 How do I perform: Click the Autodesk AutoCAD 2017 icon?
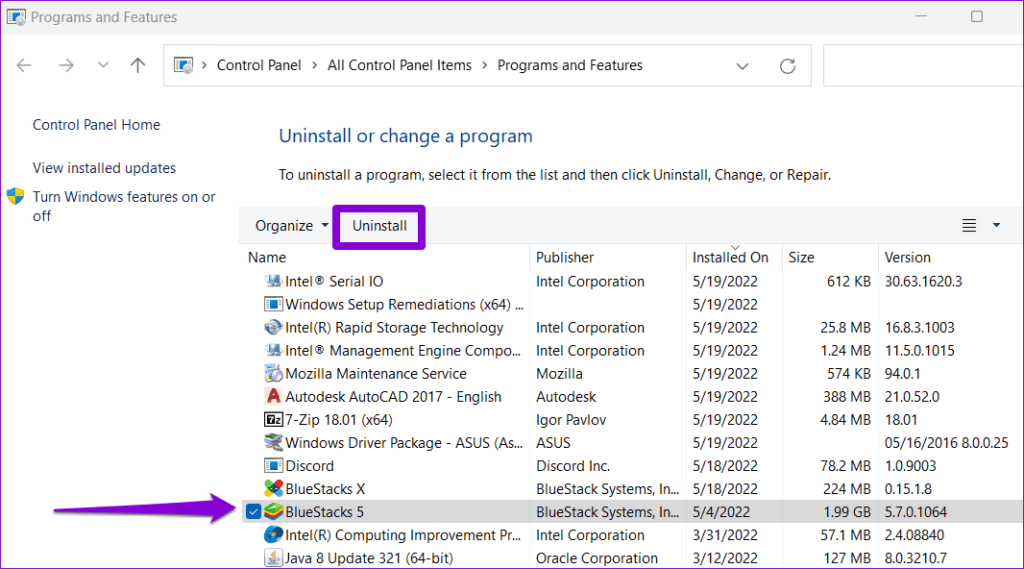273,397
